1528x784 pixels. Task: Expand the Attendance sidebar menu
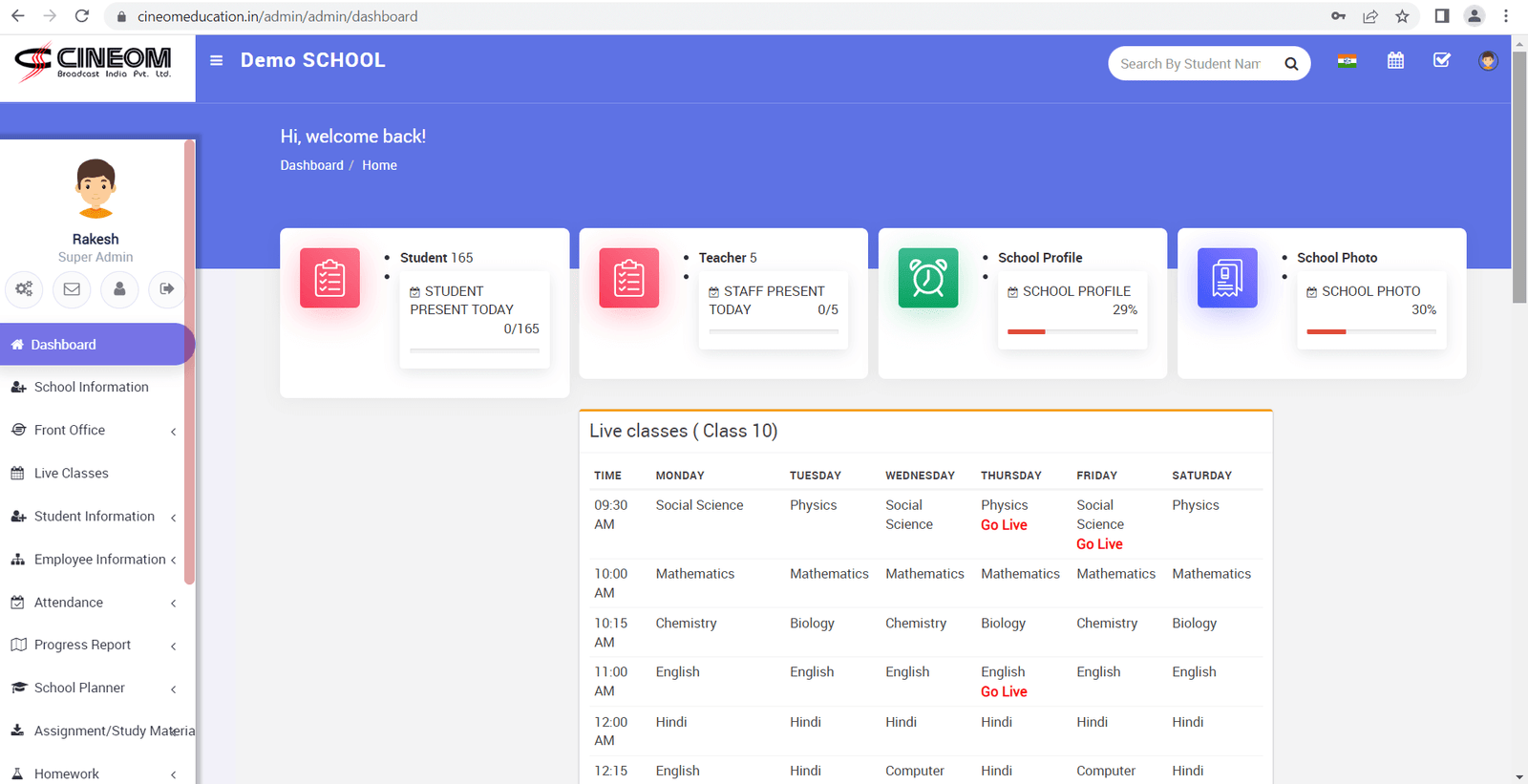[93, 603]
